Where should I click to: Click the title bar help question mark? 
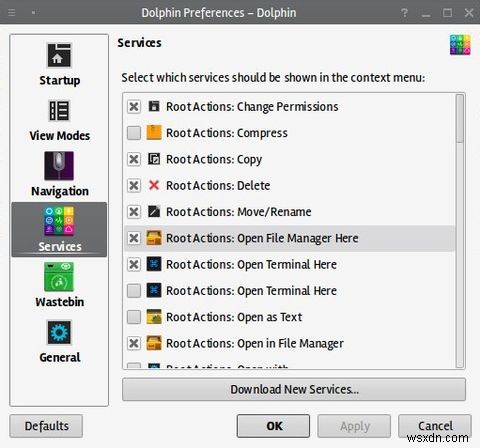[x=404, y=13]
